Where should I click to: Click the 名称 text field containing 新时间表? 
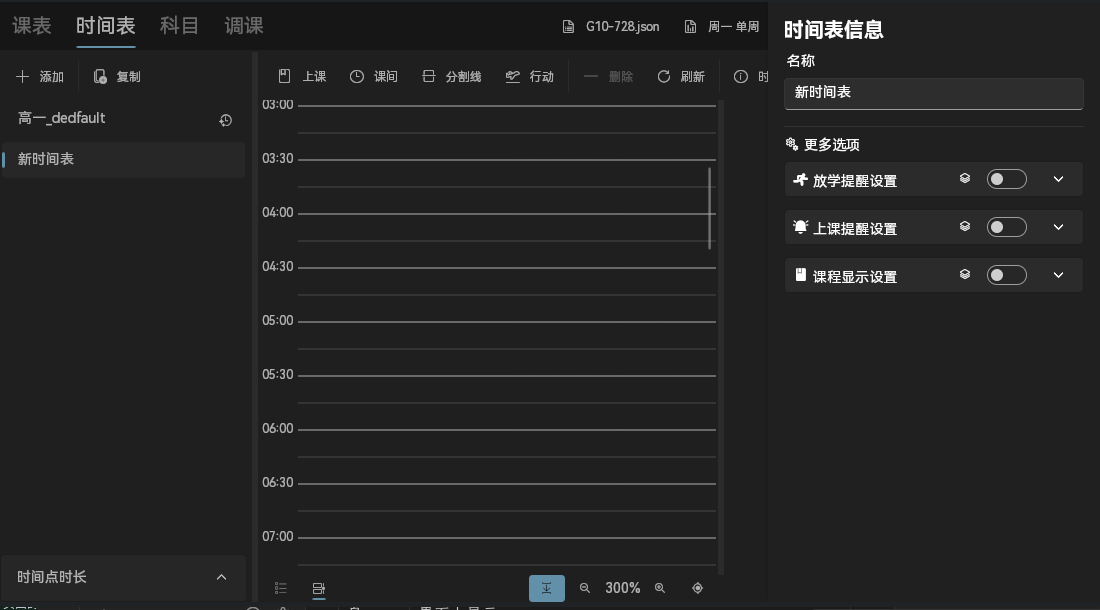(x=934, y=93)
